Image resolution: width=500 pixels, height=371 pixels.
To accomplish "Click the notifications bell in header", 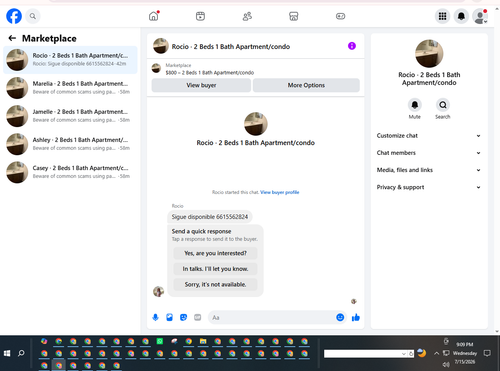I will click(461, 16).
